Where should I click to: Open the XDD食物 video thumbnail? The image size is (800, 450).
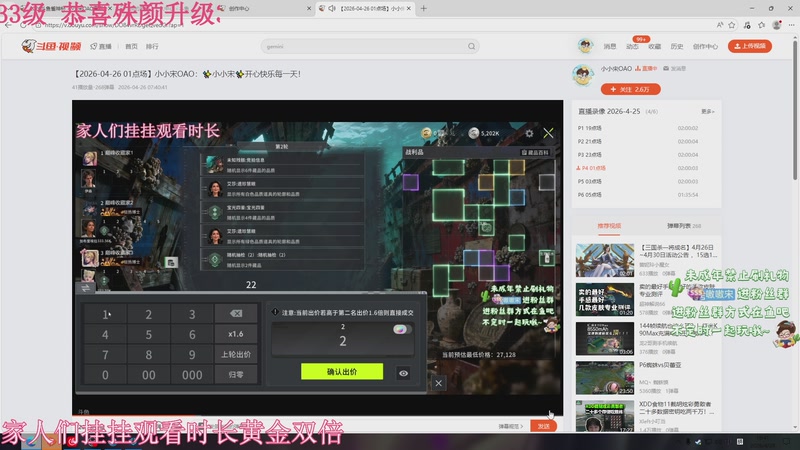click(x=605, y=416)
